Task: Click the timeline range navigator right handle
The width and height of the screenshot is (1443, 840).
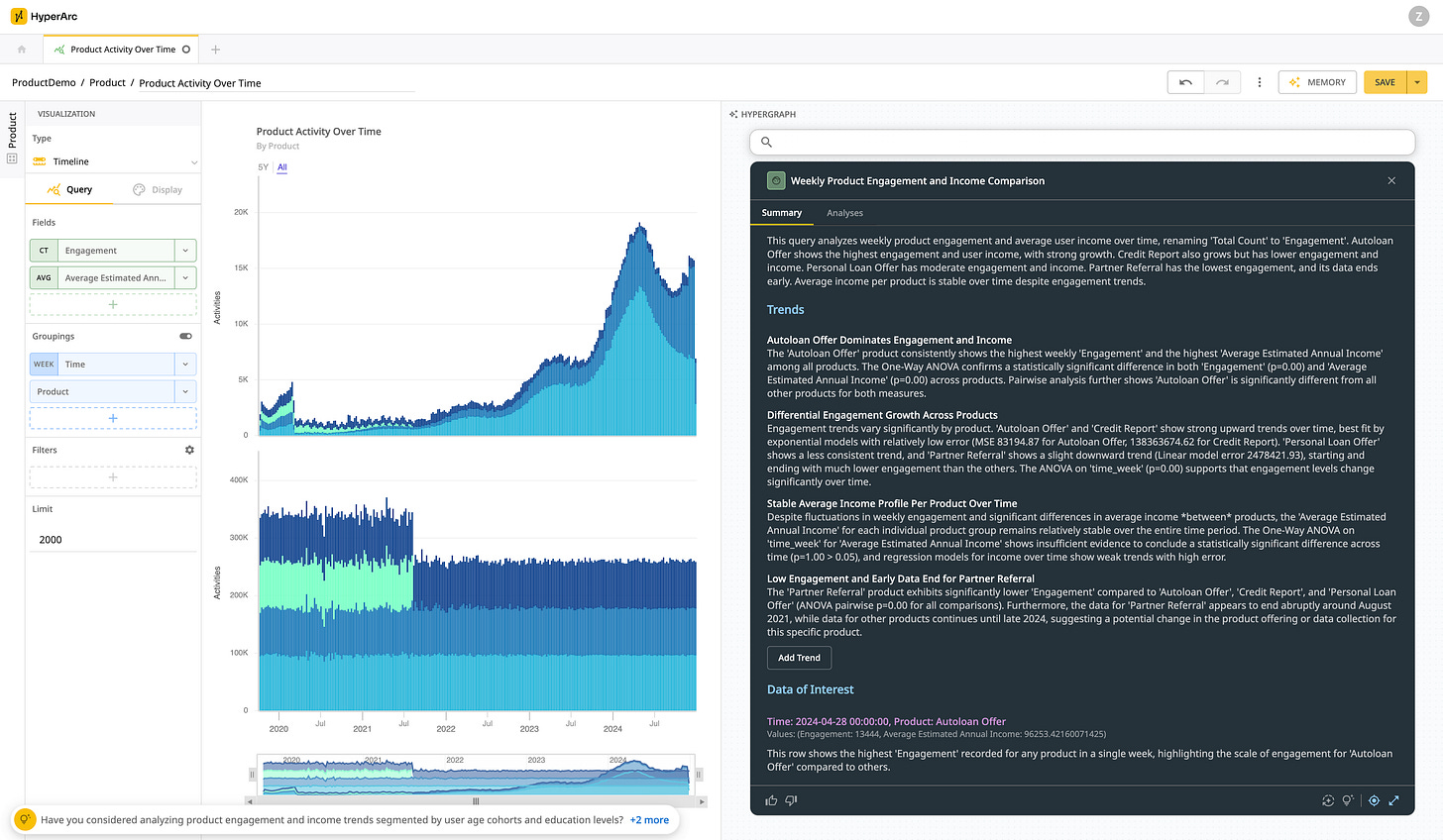Action: point(699,775)
